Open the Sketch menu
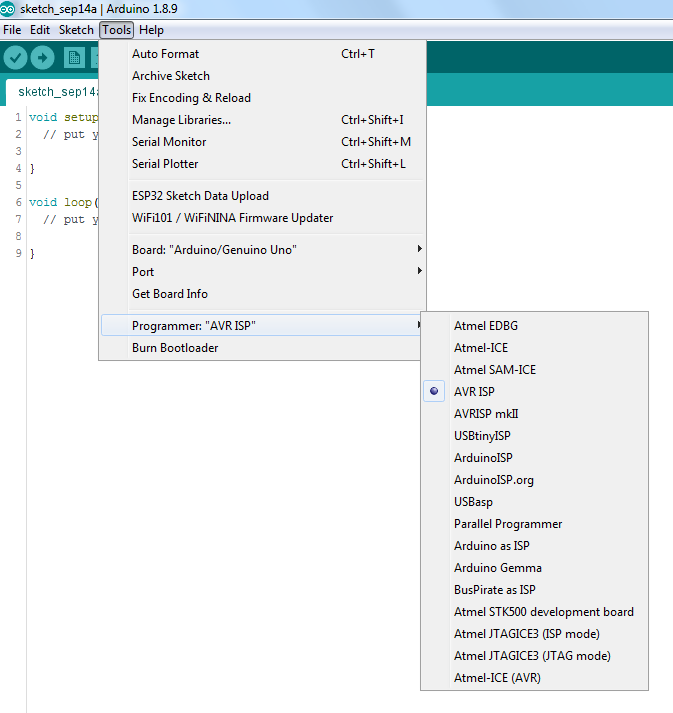This screenshot has width=673, height=713. [x=76, y=30]
